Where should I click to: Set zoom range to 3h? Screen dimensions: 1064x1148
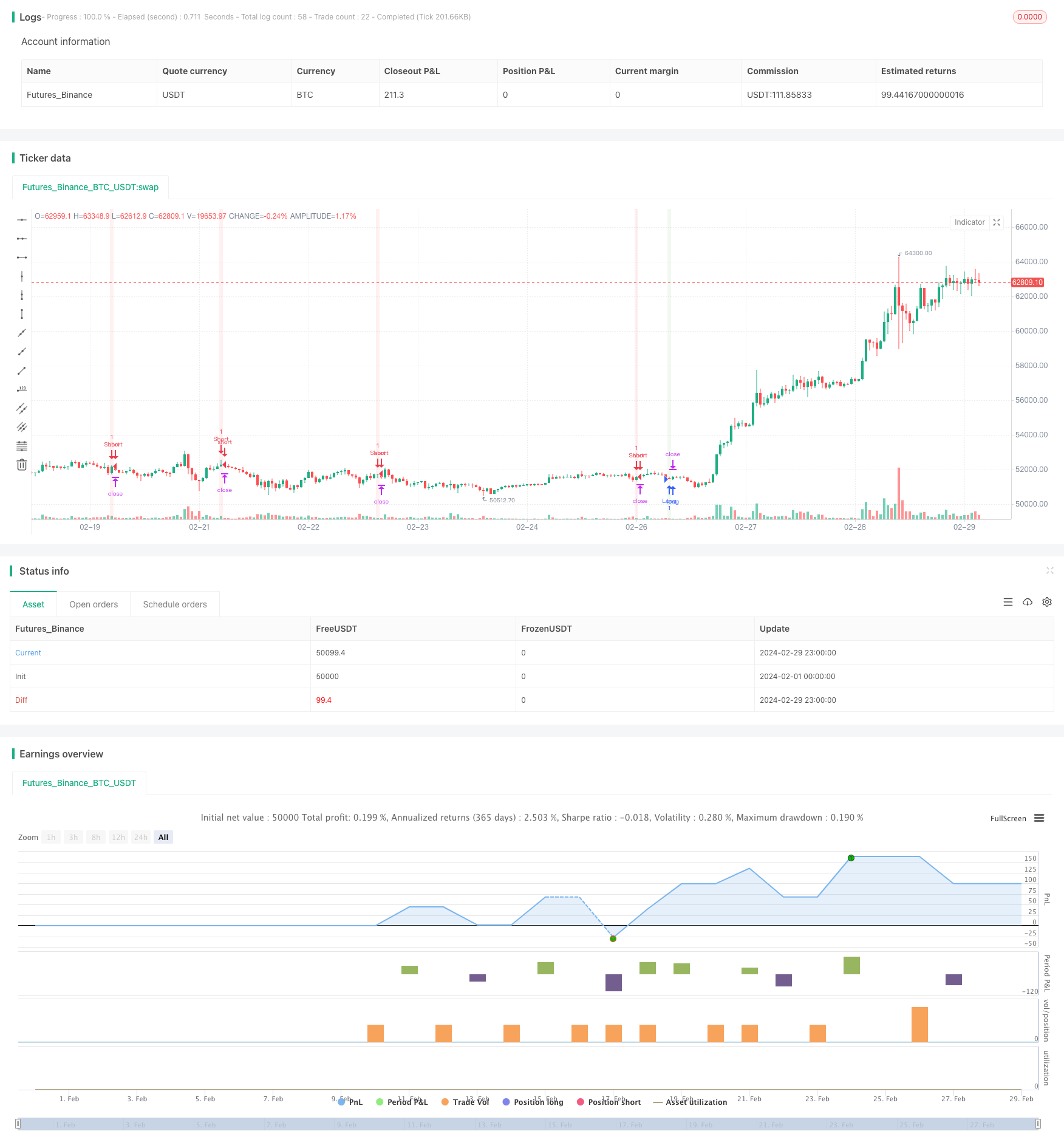pyautogui.click(x=73, y=837)
